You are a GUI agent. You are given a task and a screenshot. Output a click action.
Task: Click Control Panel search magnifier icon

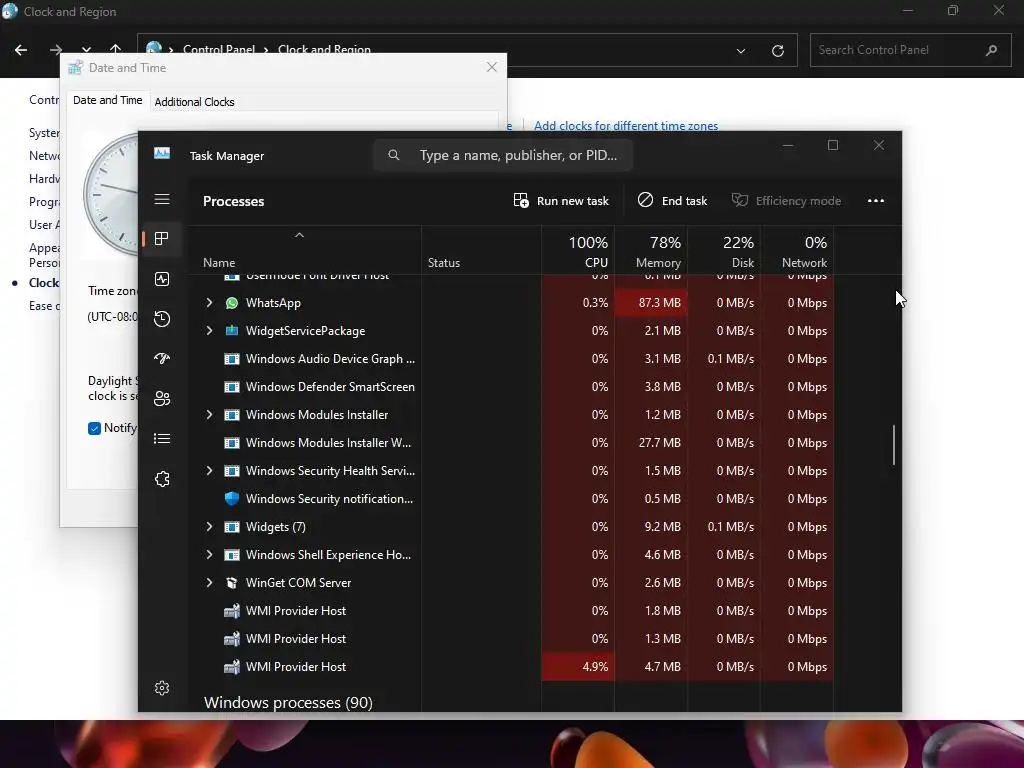click(x=991, y=50)
